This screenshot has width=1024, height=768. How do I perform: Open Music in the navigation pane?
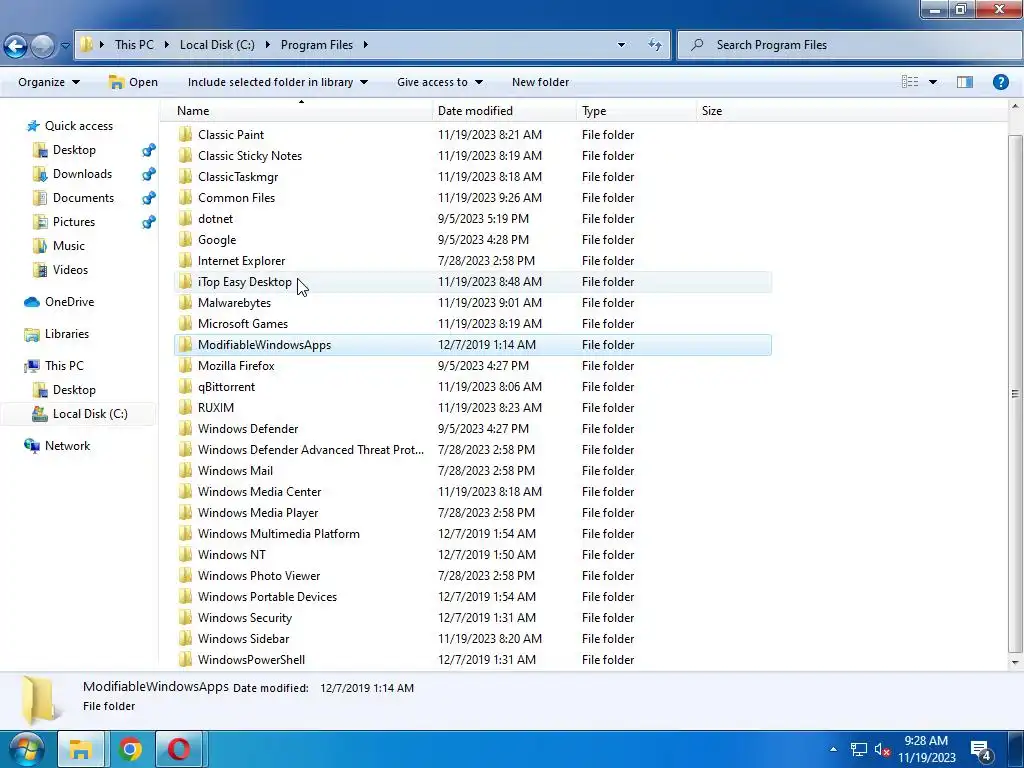point(69,246)
